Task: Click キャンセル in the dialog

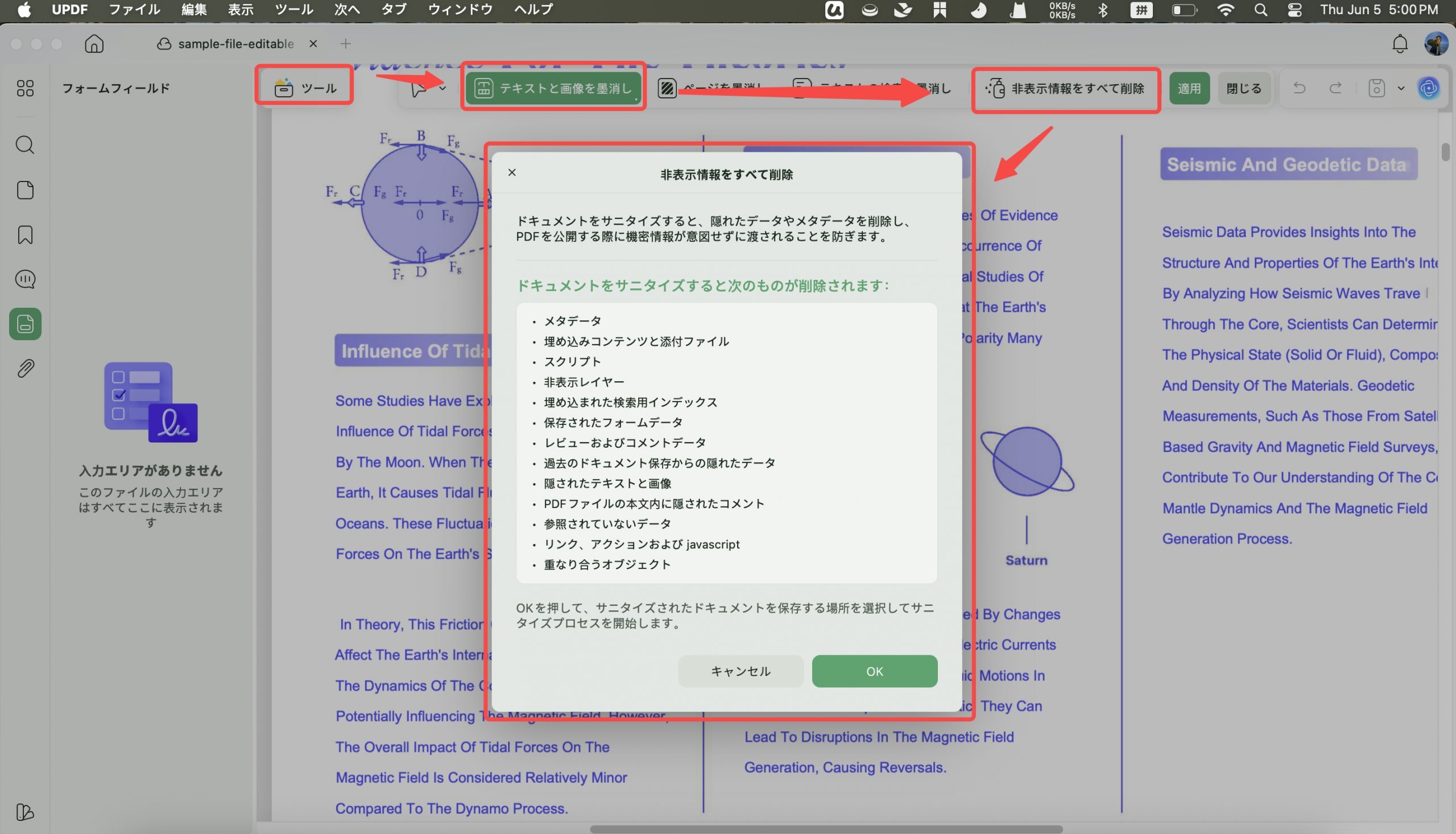Action: (741, 671)
